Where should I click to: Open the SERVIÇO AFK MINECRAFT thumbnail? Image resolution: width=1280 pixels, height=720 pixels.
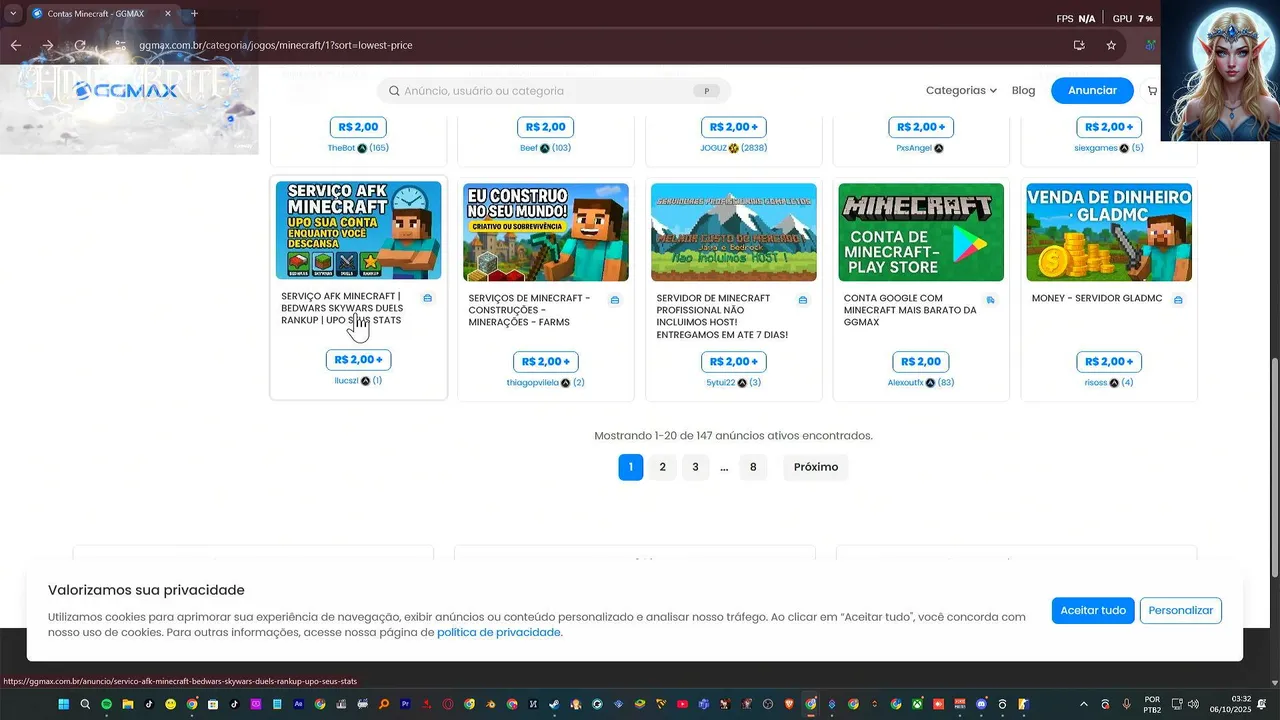(358, 230)
